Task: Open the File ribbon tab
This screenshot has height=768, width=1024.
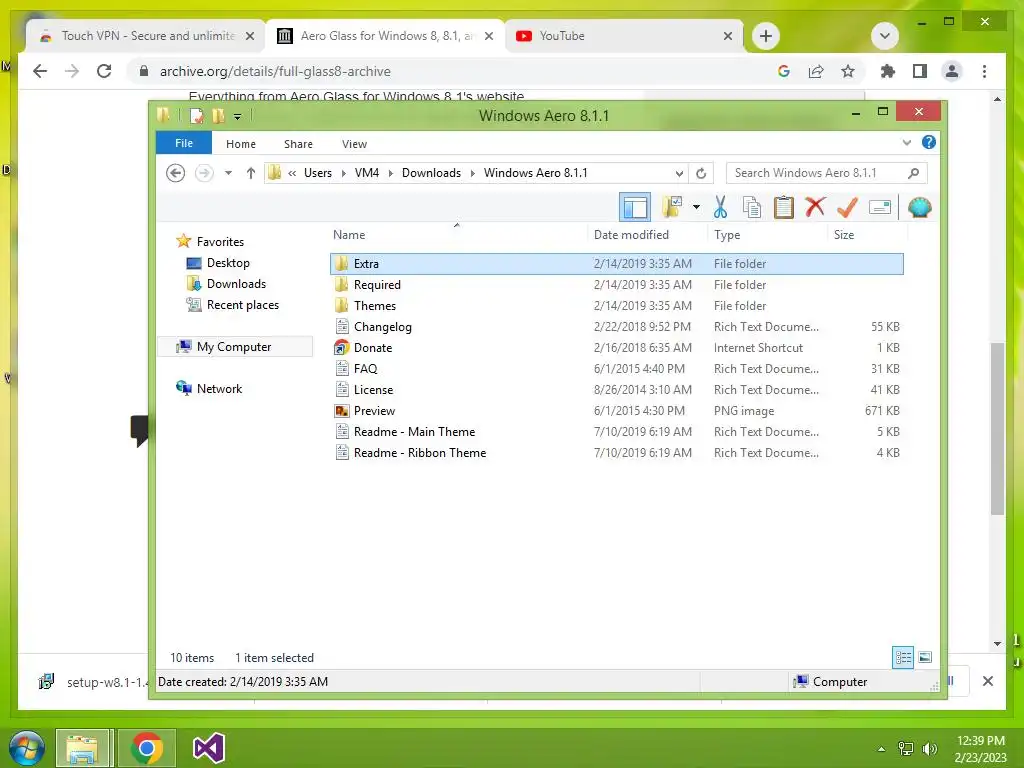Action: click(184, 143)
